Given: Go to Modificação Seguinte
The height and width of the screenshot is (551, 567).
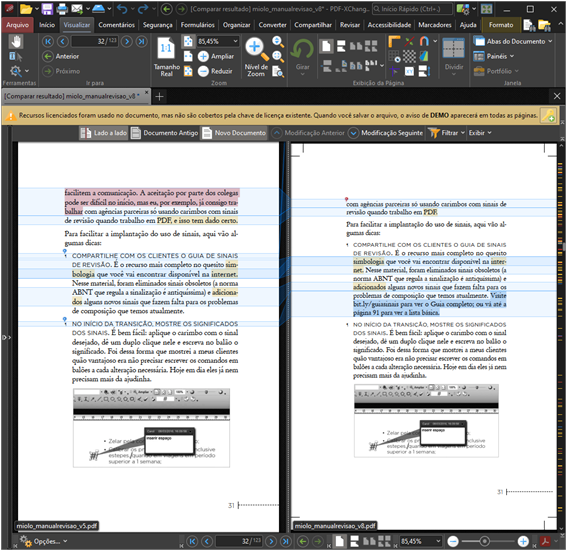Looking at the screenshot, I should pos(385,133).
